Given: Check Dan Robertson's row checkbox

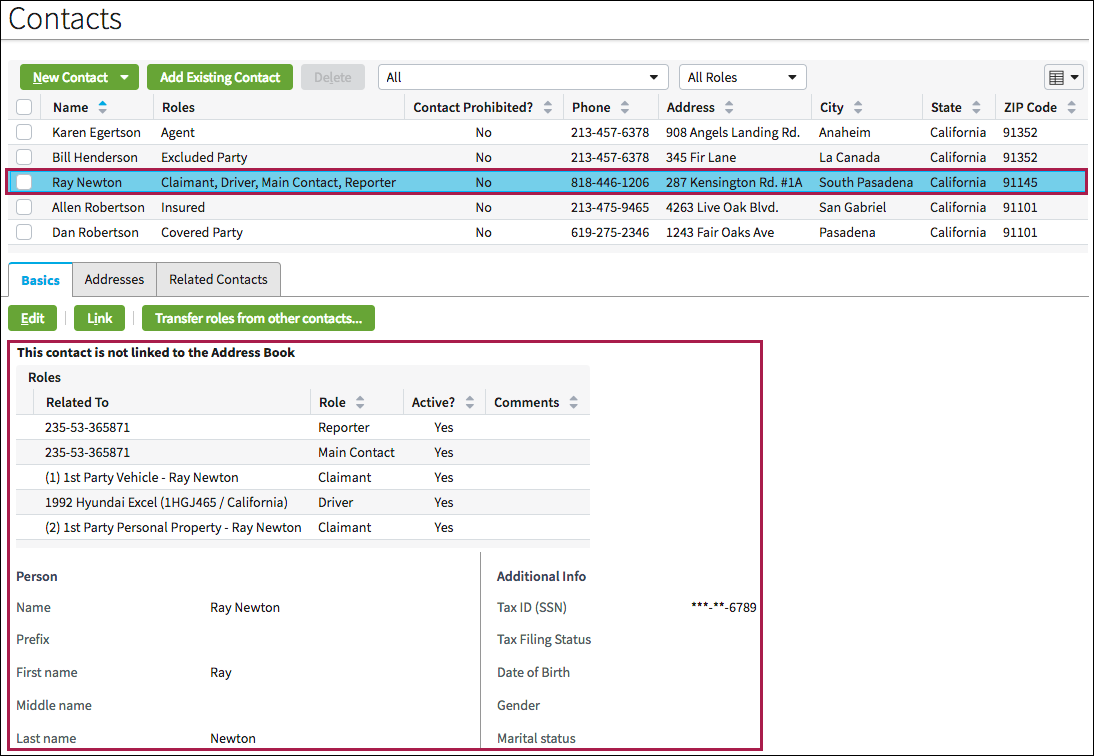Looking at the screenshot, I should point(24,232).
